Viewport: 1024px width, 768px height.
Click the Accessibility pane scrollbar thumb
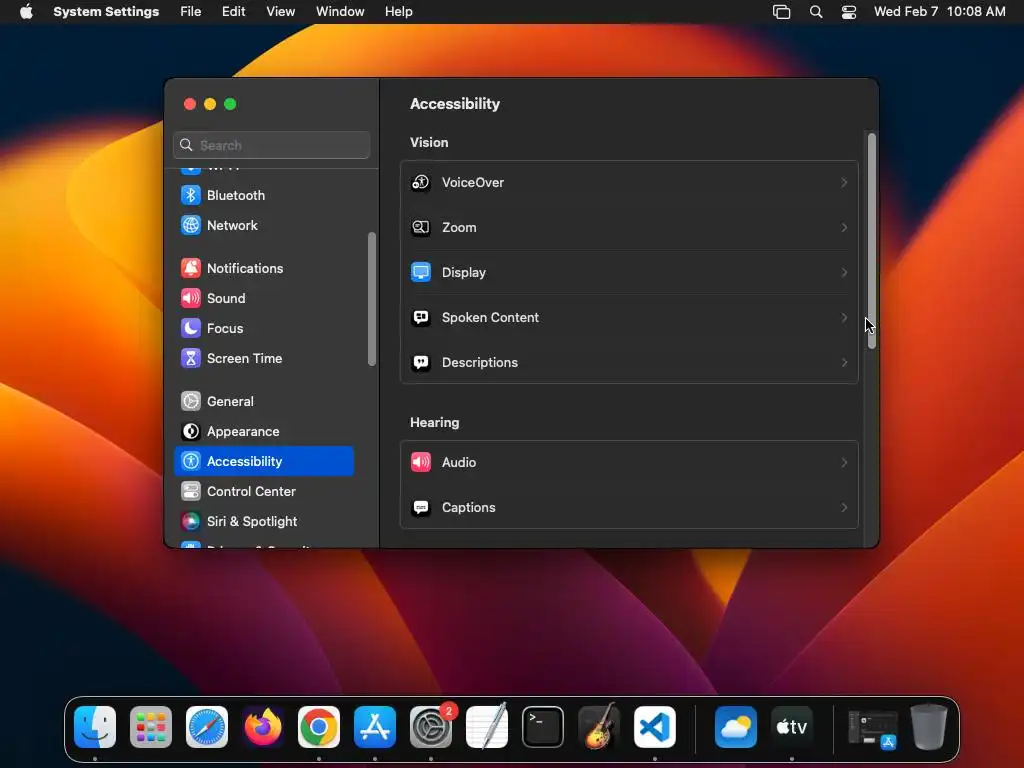[871, 241]
